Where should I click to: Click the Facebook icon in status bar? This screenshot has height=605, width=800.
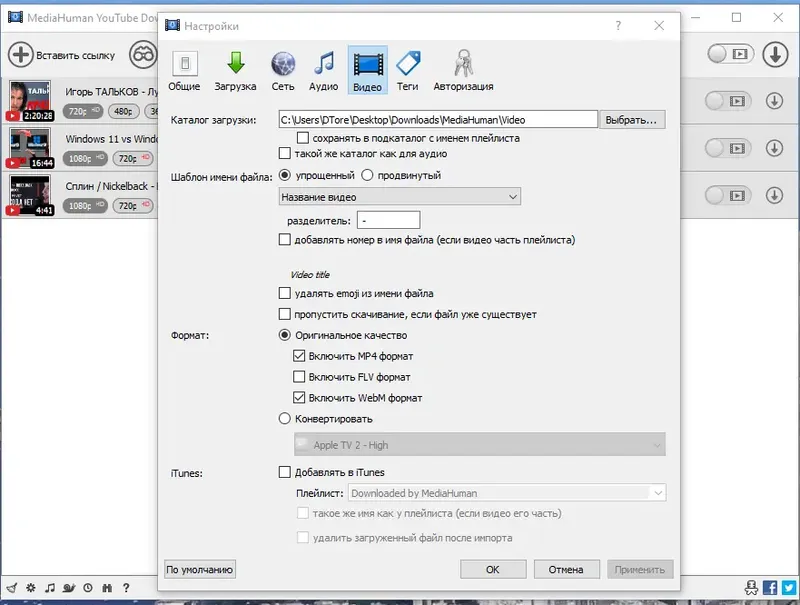pos(770,588)
